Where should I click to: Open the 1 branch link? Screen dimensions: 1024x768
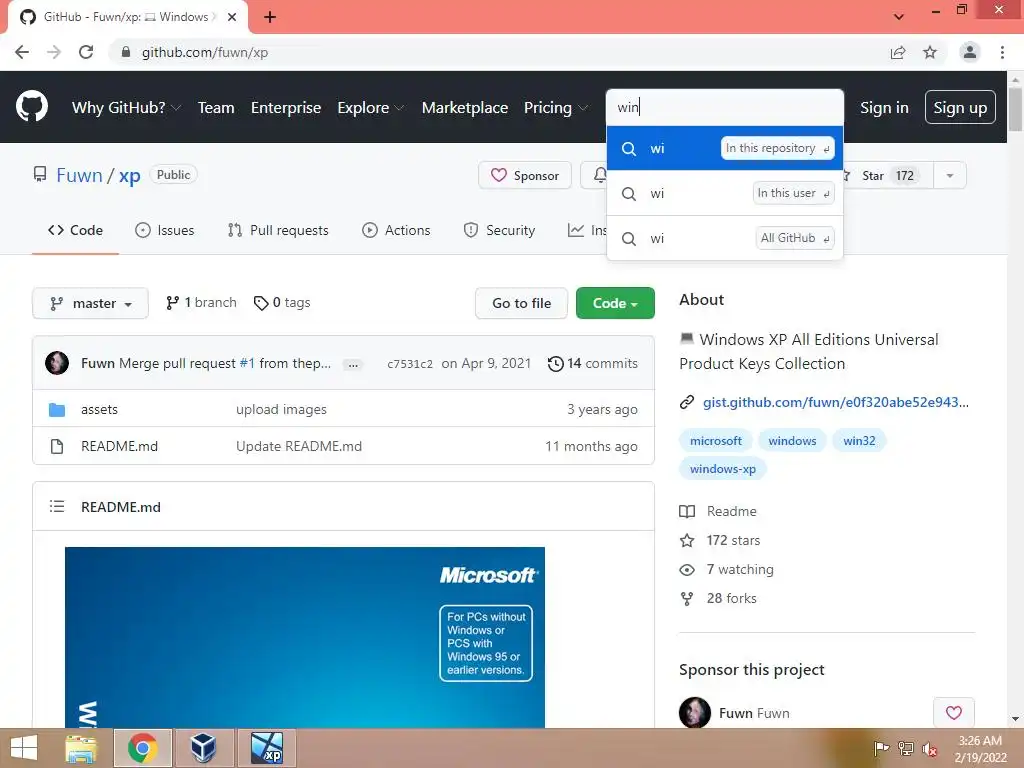point(201,302)
